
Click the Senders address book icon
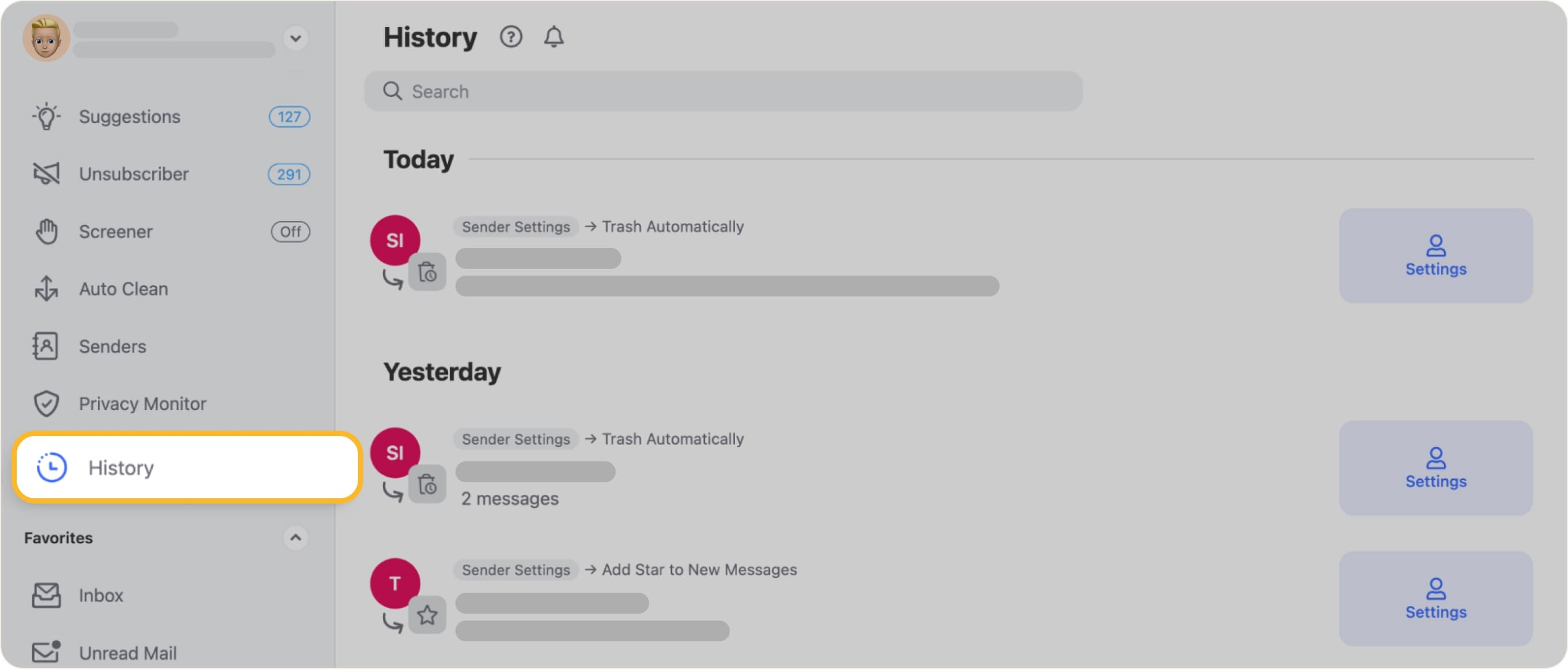46,347
